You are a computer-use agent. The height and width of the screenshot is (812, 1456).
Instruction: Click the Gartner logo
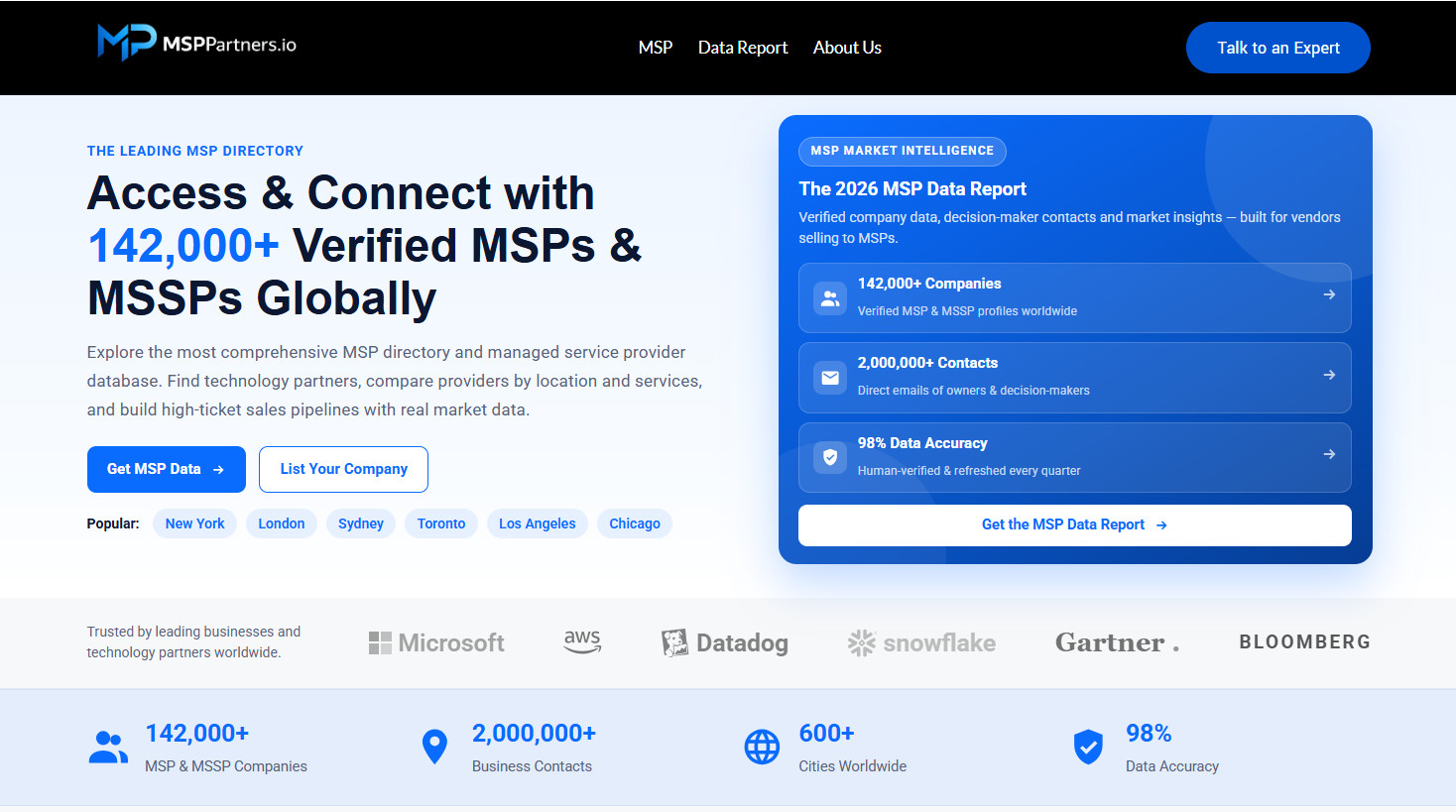click(1117, 642)
